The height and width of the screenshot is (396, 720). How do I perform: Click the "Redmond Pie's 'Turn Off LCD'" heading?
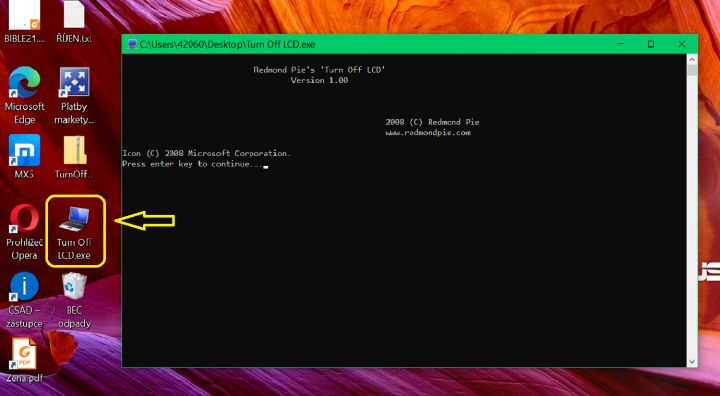[319, 70]
